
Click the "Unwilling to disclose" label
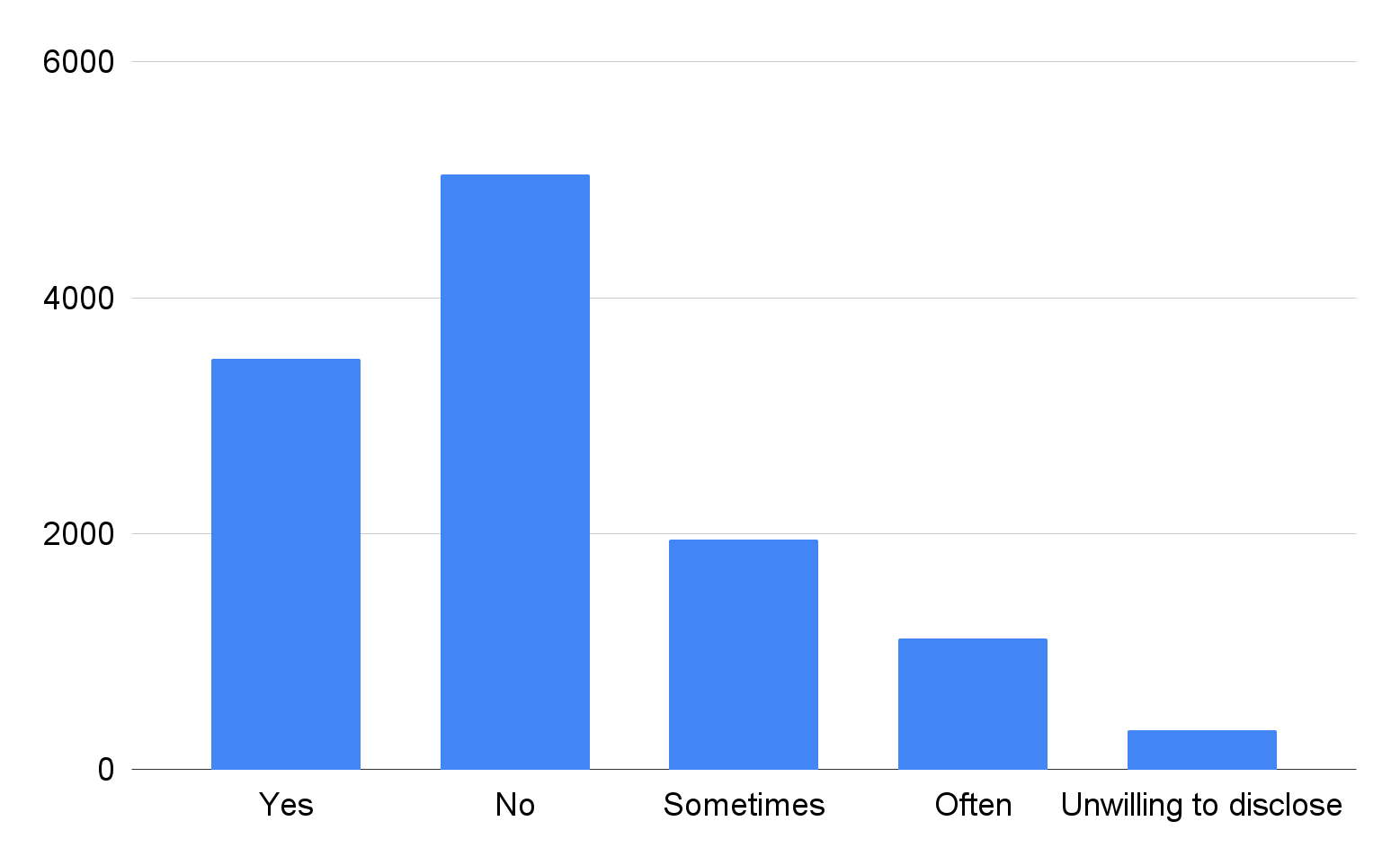click(1201, 805)
